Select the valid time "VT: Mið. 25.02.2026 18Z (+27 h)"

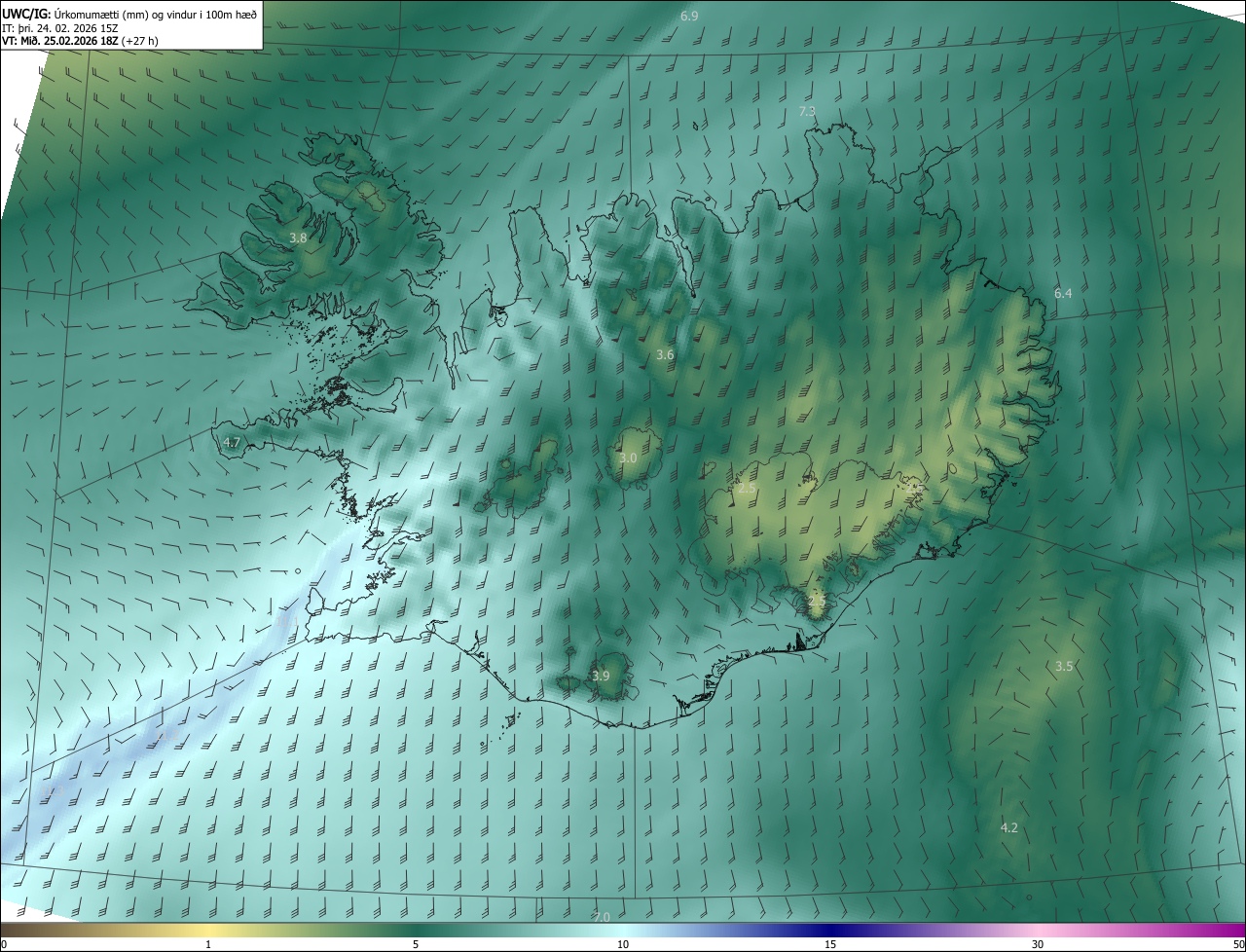(x=81, y=41)
